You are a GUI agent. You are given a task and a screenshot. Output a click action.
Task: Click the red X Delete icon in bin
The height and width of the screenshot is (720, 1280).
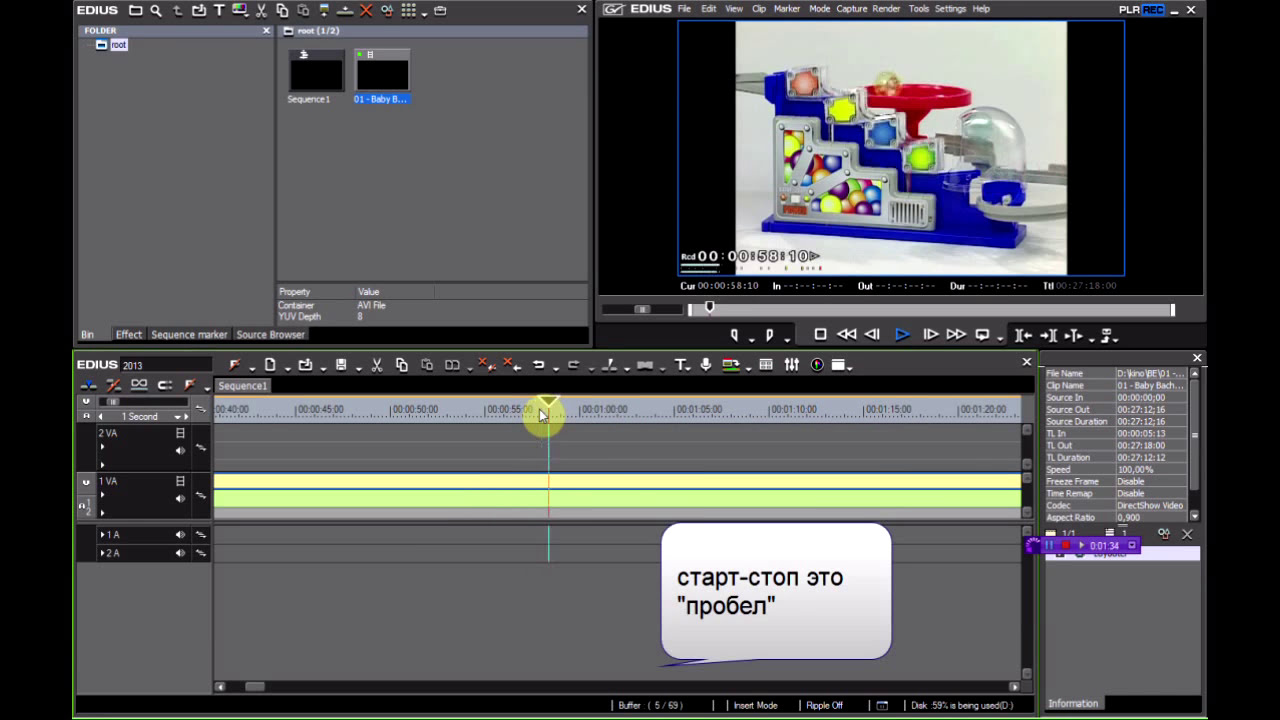366,10
